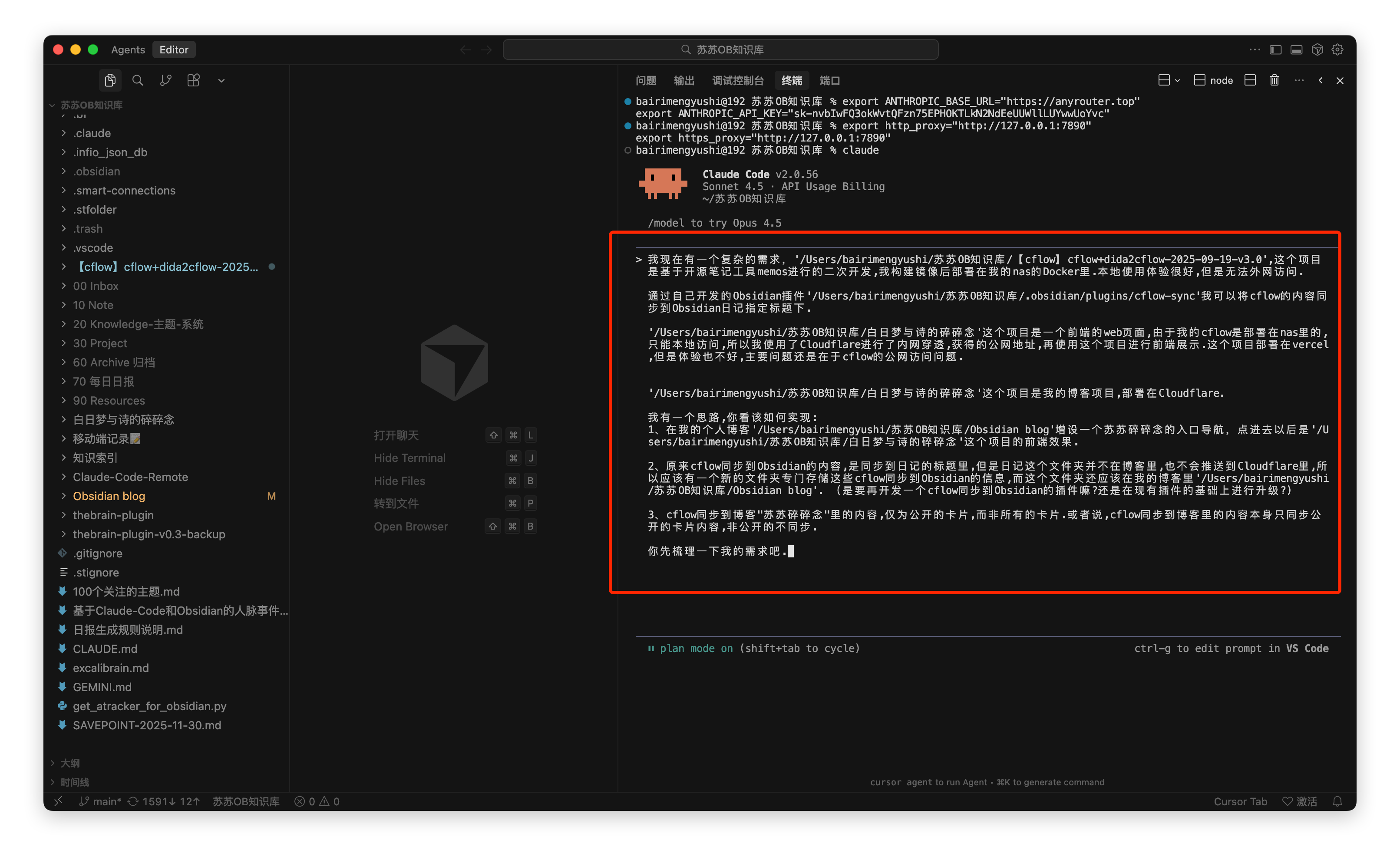Open the Explorer files icon

coord(110,80)
